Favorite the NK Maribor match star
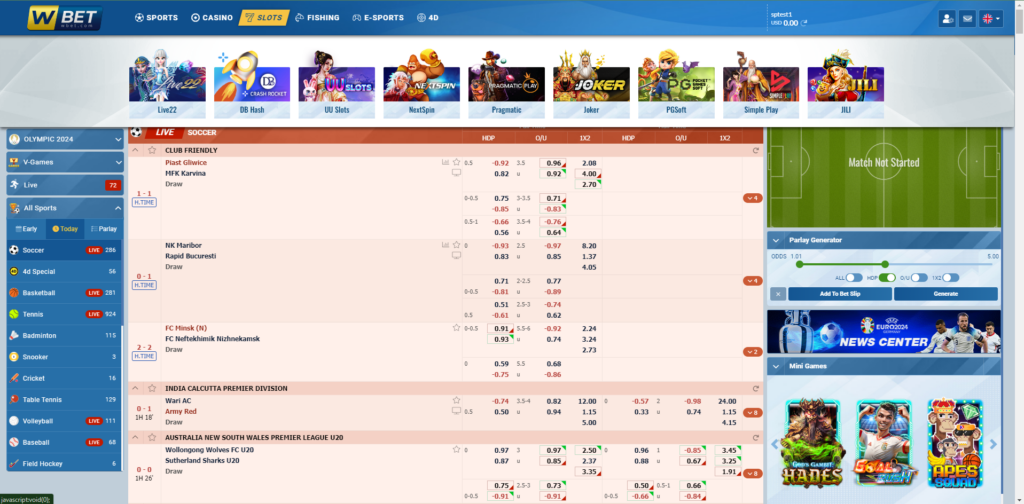 click(456, 245)
